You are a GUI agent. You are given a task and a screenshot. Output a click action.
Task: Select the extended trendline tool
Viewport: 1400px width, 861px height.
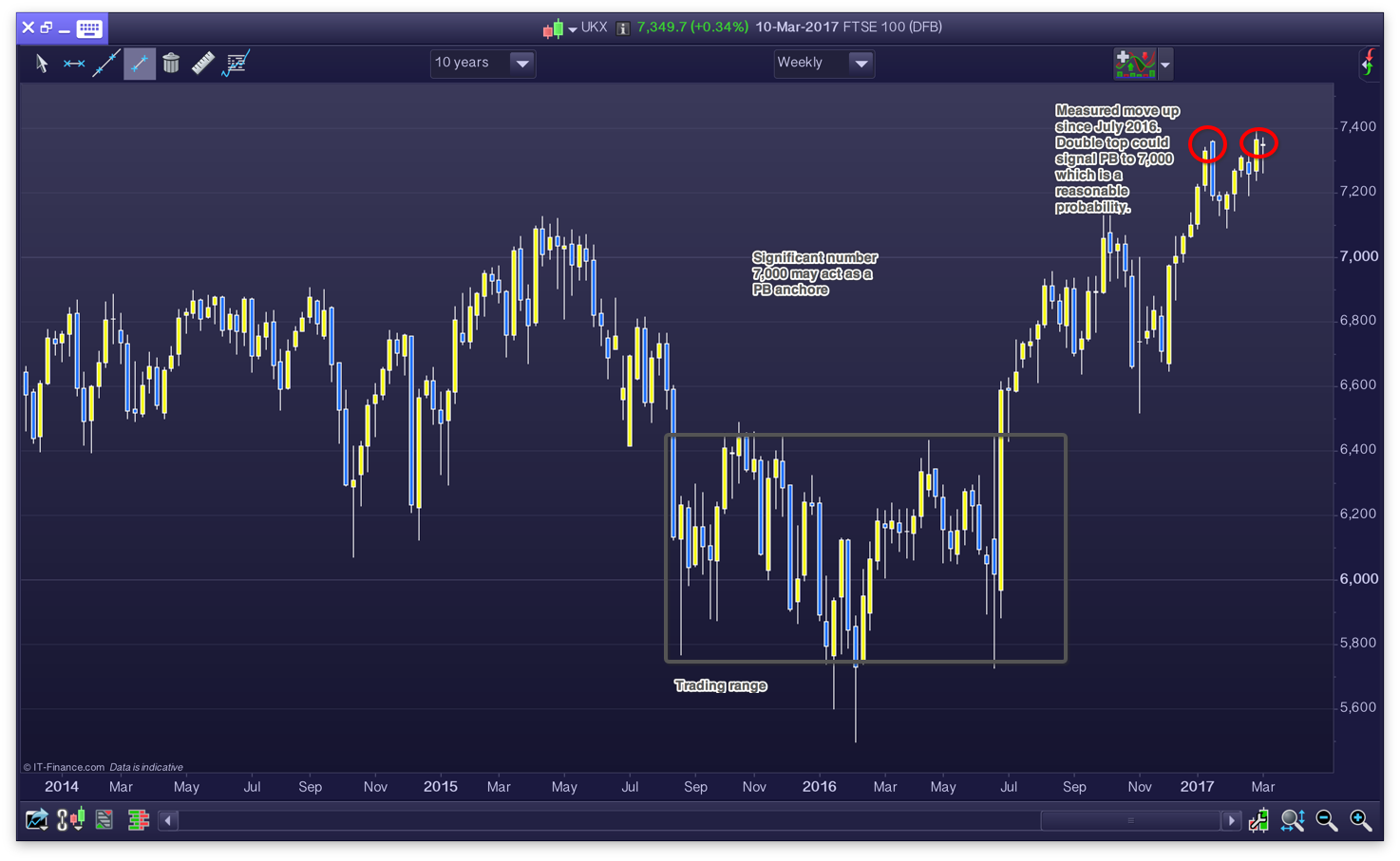point(105,64)
